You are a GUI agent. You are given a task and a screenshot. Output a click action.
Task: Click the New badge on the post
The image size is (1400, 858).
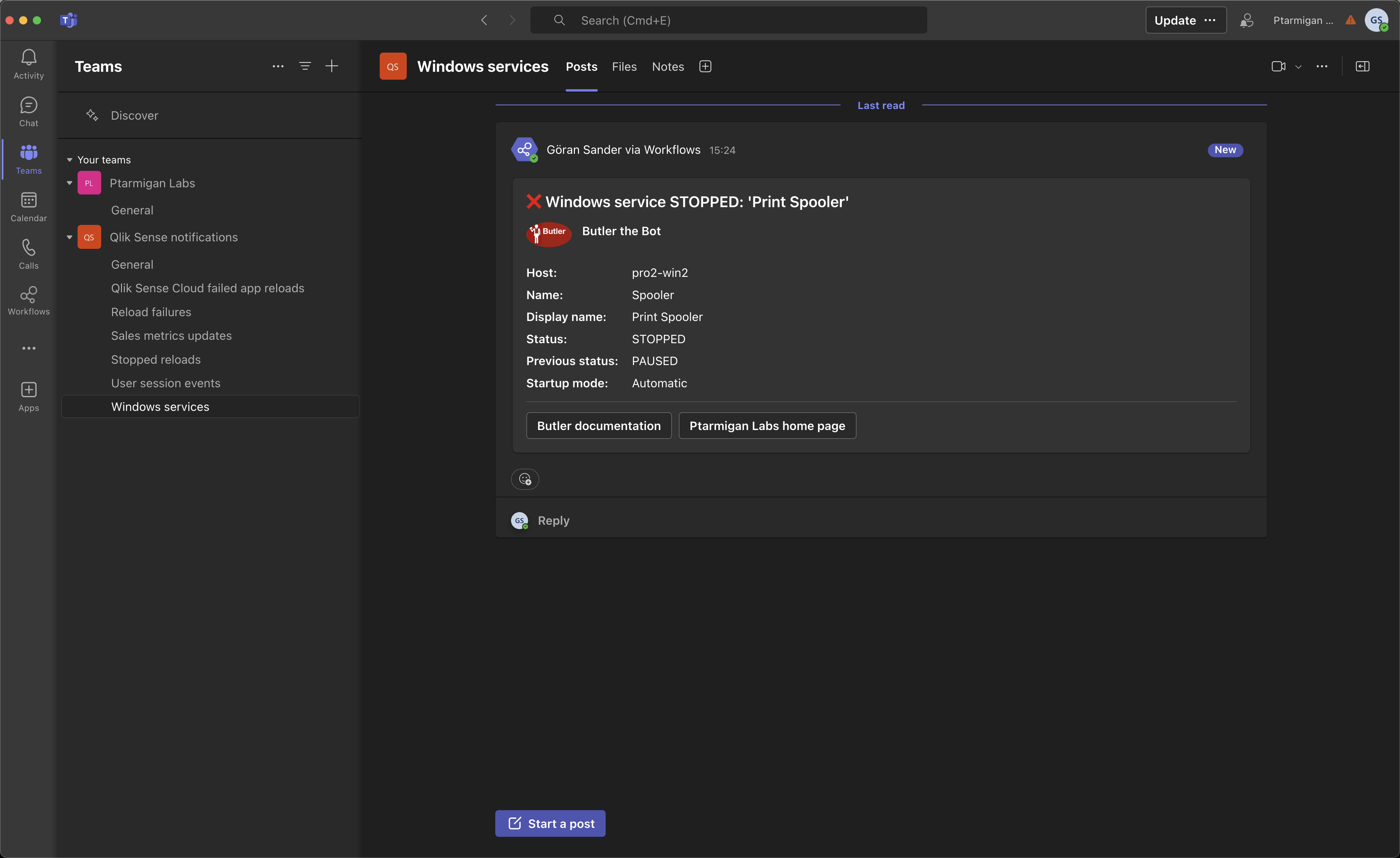pyautogui.click(x=1225, y=150)
